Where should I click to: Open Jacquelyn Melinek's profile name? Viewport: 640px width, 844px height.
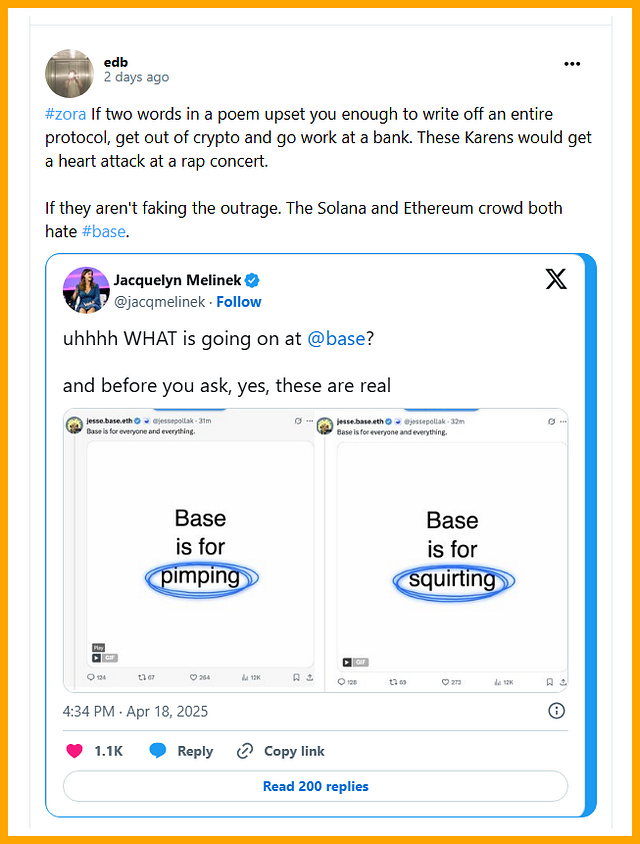177,279
